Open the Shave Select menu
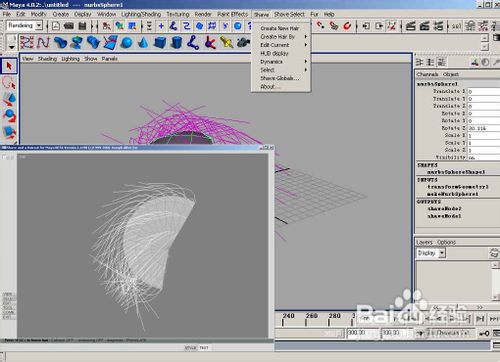The image size is (500, 362). 289,14
